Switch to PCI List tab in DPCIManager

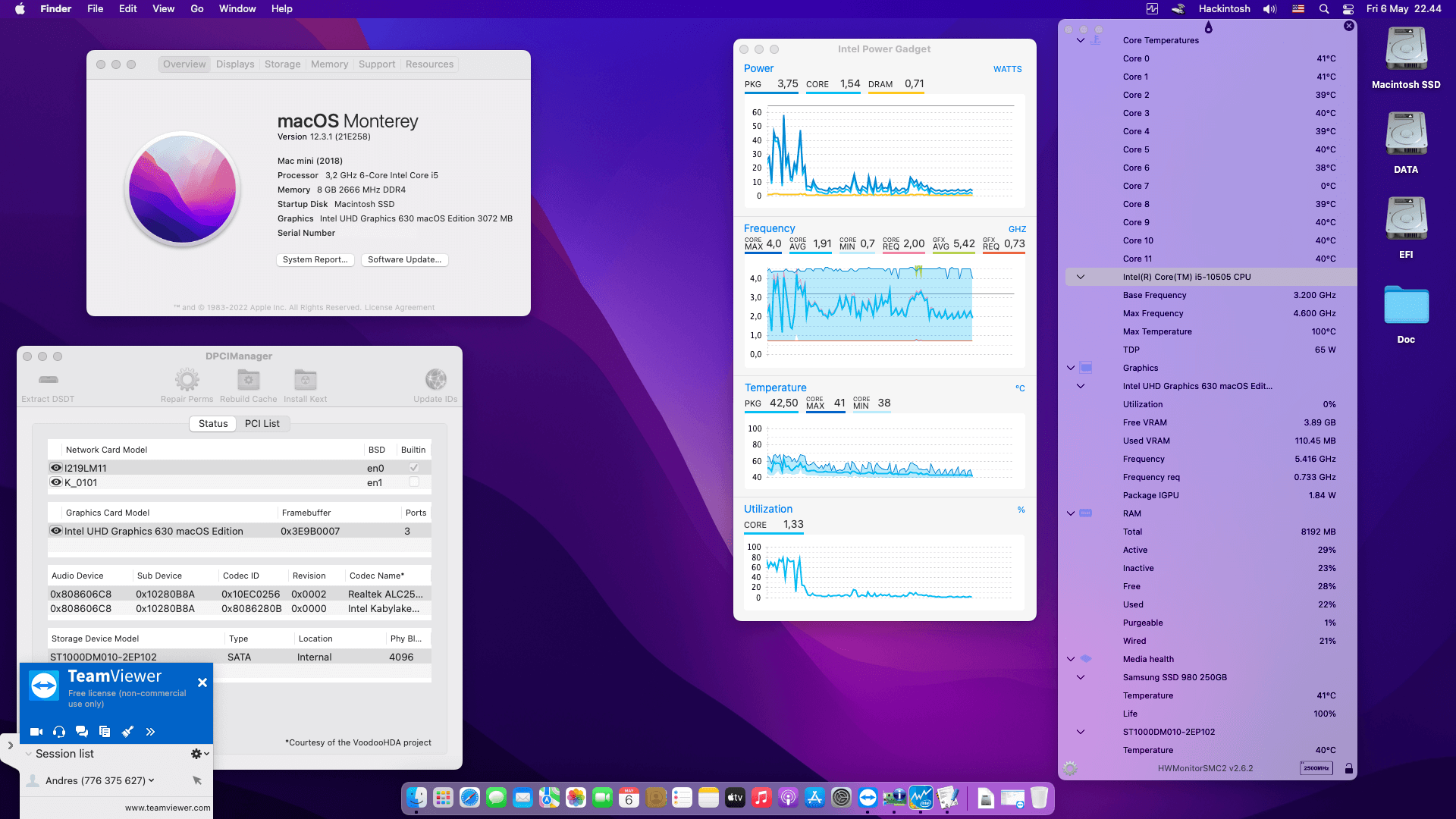262,424
